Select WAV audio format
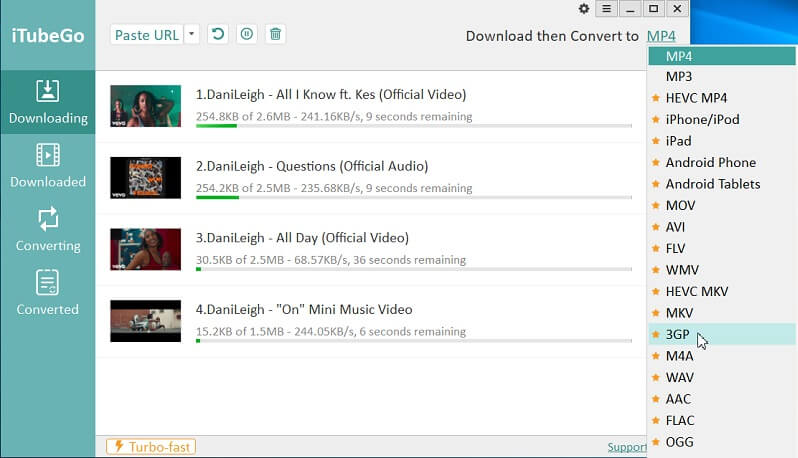 tap(722, 377)
